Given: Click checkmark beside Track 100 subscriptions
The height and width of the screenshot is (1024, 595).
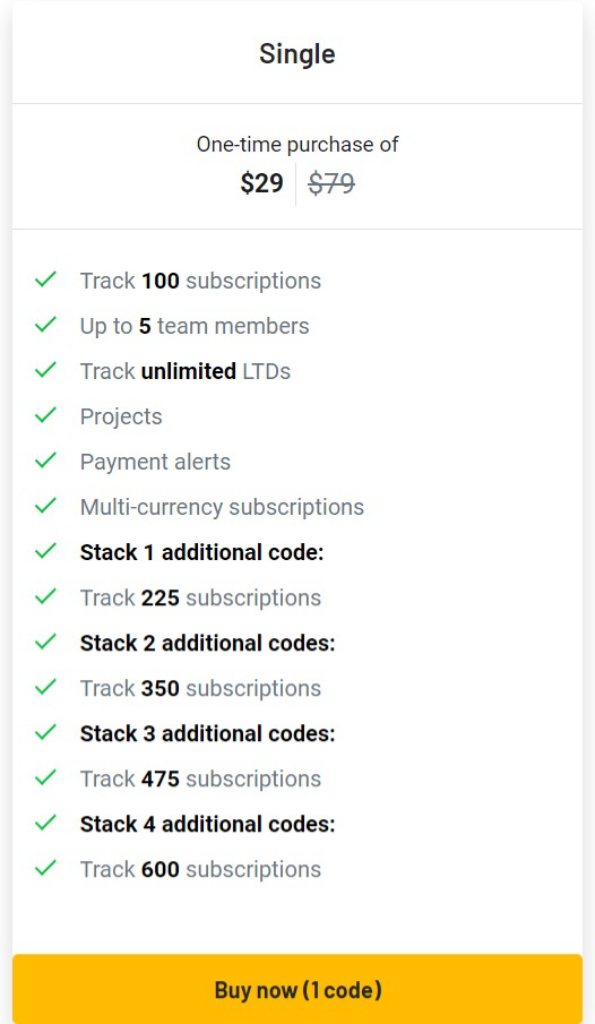Looking at the screenshot, I should point(46,280).
